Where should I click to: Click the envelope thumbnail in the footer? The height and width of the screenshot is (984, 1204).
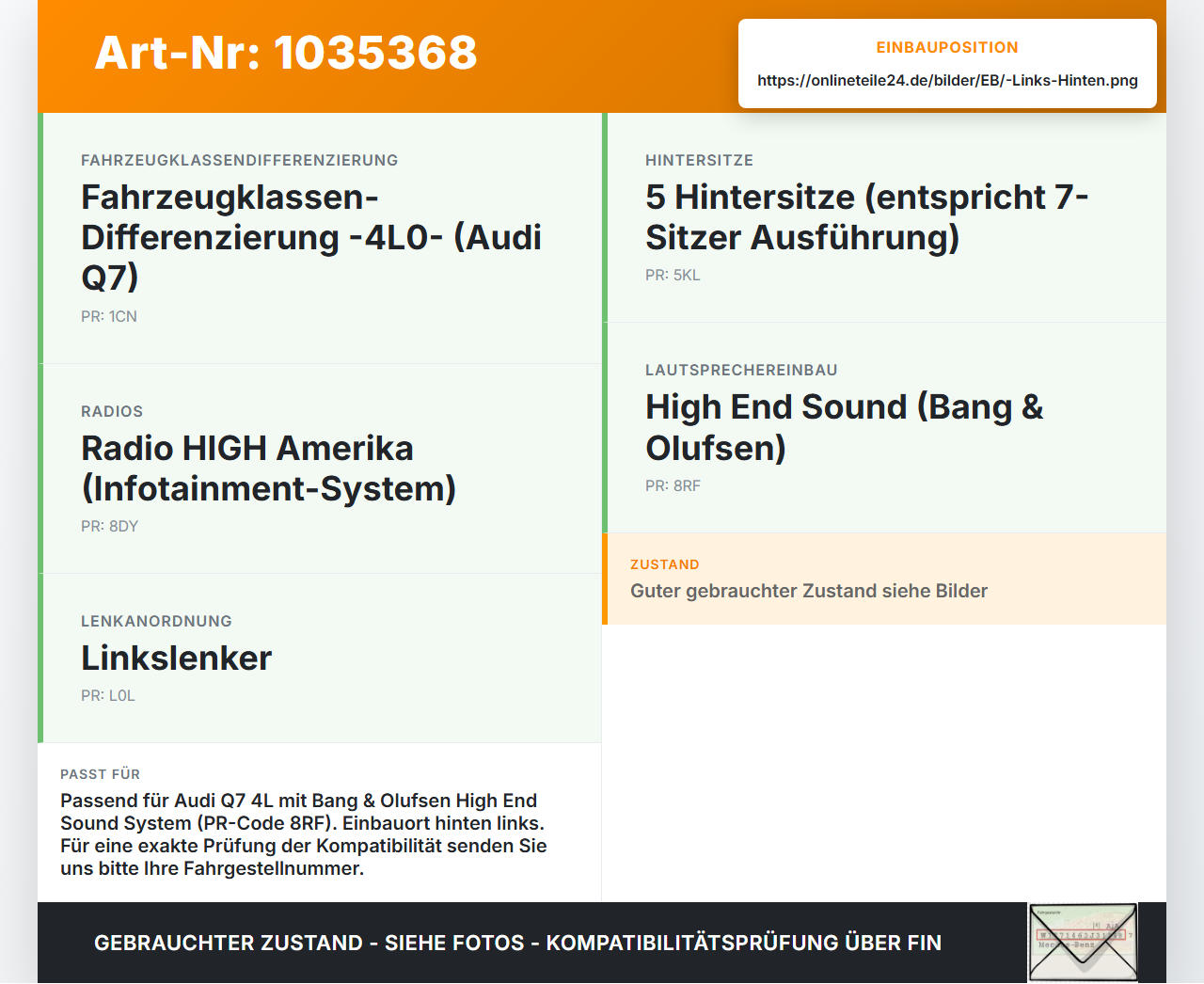(1083, 943)
